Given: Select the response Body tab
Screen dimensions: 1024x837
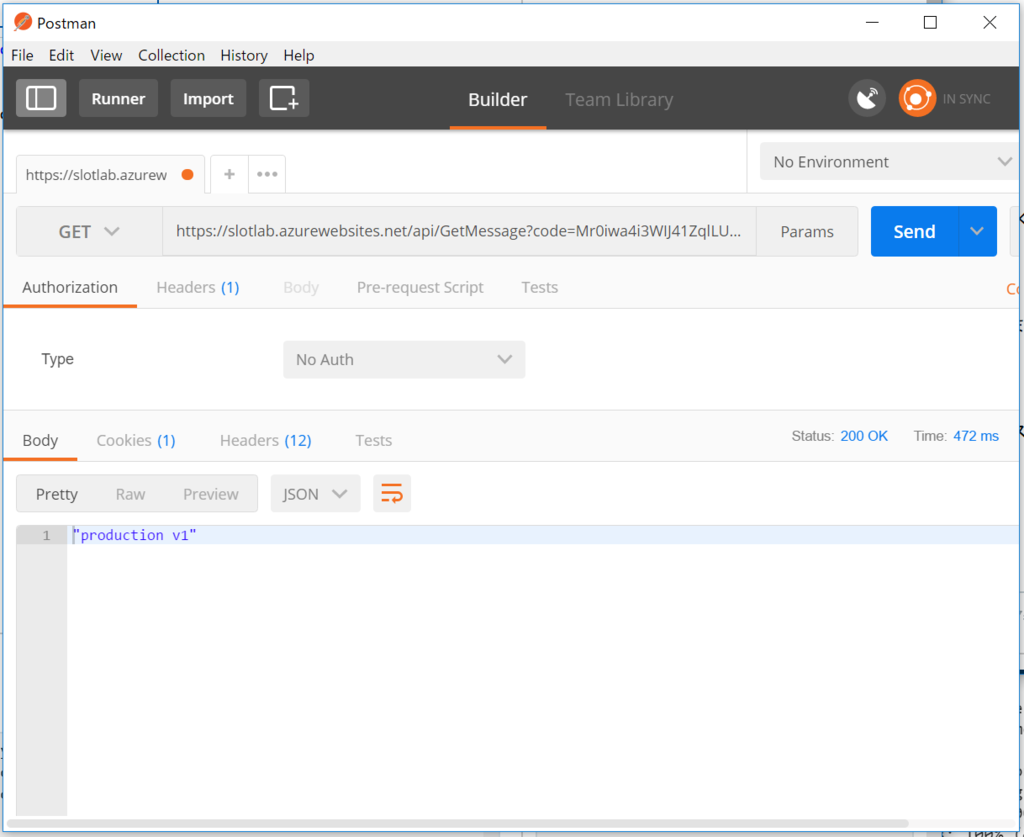Looking at the screenshot, I should tap(40, 441).
